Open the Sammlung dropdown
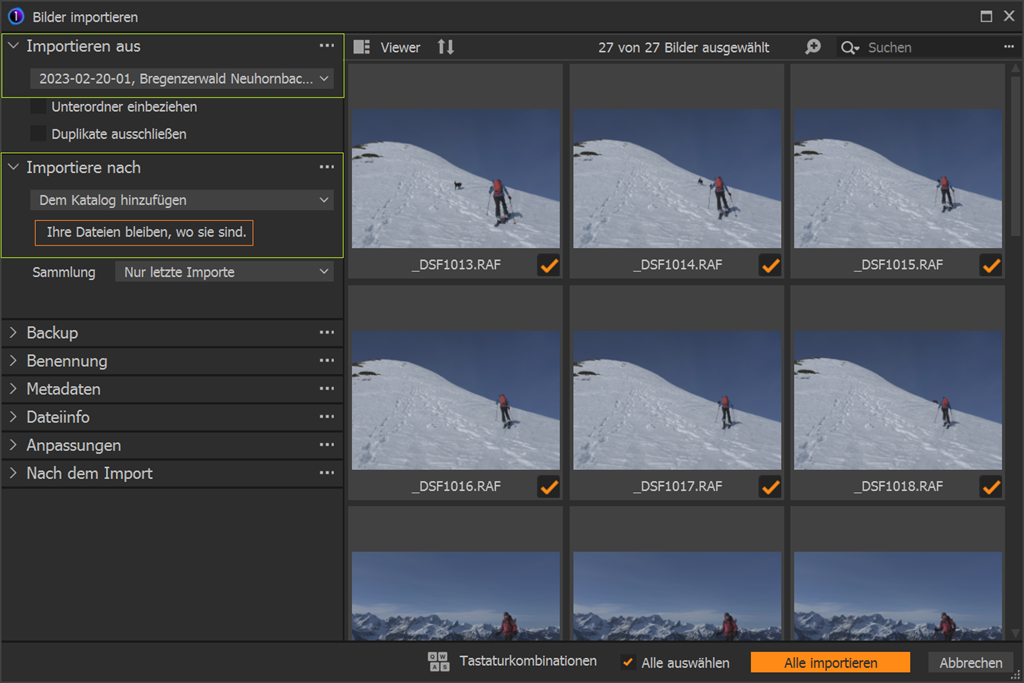This screenshot has width=1024, height=683. [x=224, y=272]
